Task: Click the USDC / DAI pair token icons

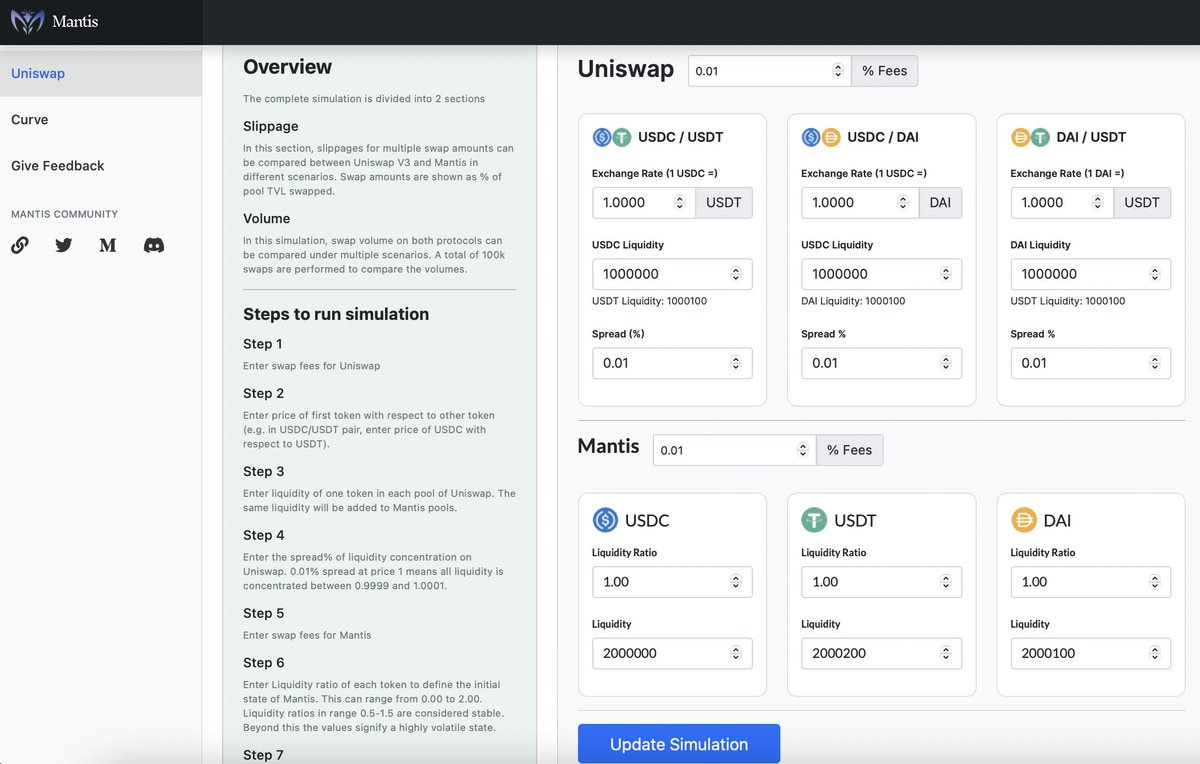Action: click(x=821, y=137)
